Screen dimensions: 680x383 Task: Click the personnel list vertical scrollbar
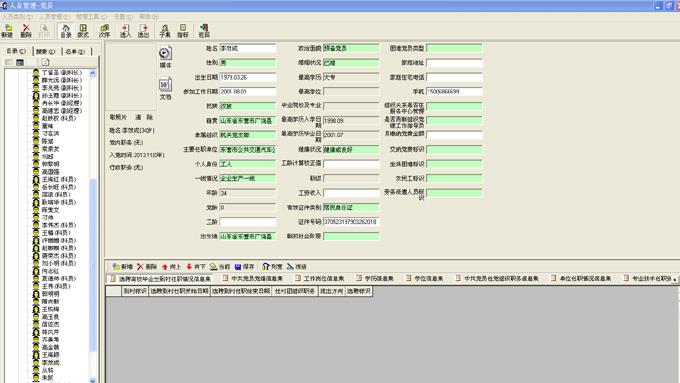click(x=92, y=226)
